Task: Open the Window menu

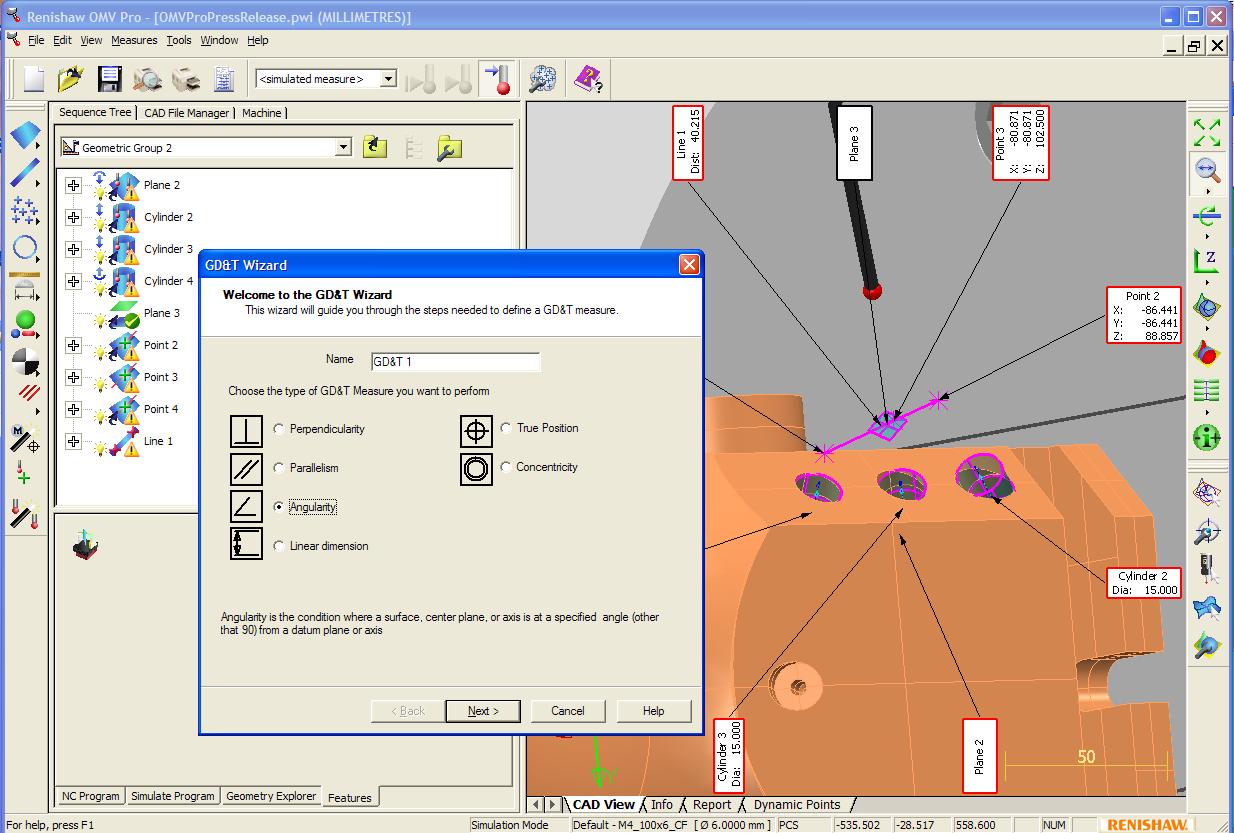Action: (219, 40)
